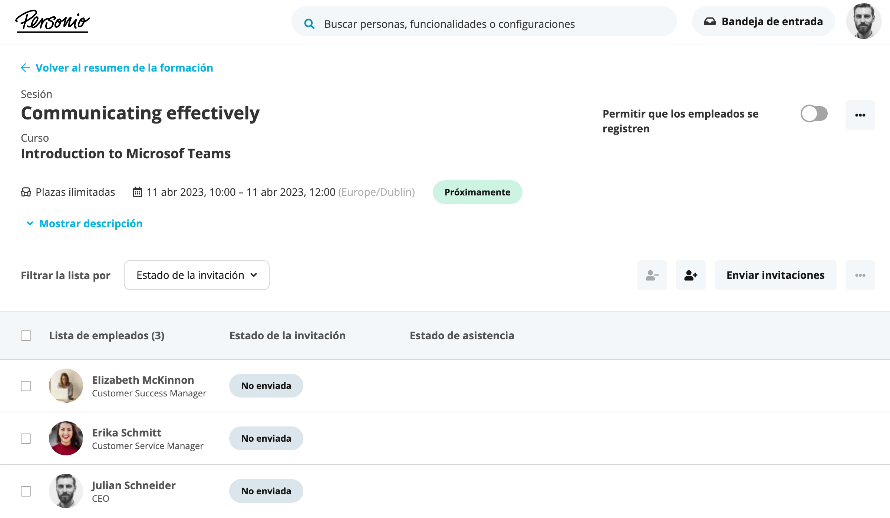Check the Elizabeth McKinnon row checkbox
Viewport: 890px width, 518px height.
coord(26,386)
